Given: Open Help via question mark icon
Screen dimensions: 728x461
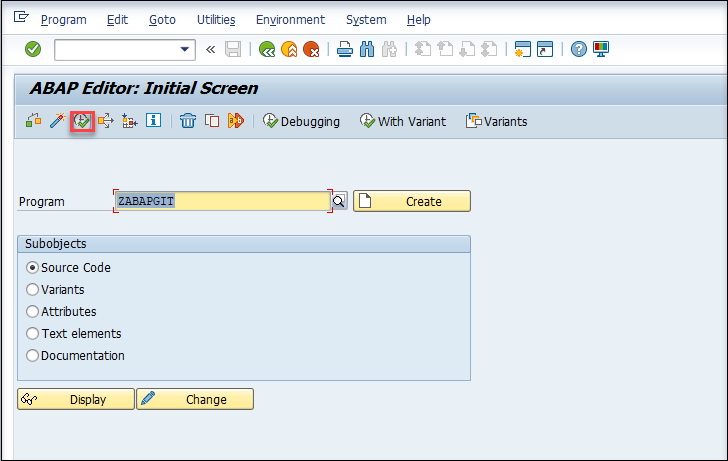Looking at the screenshot, I should [x=578, y=49].
